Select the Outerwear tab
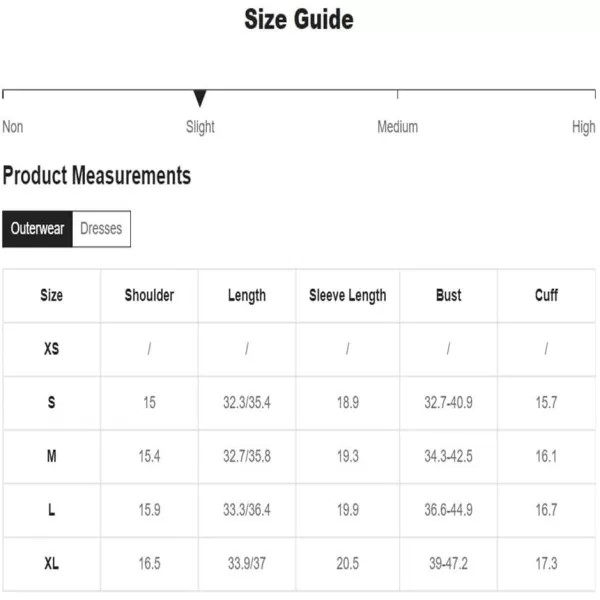This screenshot has height=600, width=600. pos(38,229)
